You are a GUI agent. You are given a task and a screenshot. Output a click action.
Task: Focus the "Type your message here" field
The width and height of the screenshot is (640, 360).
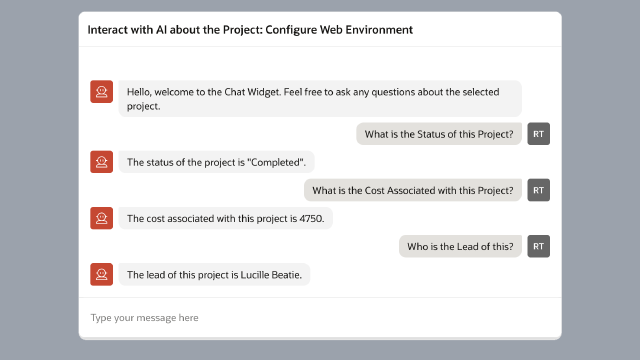(320, 318)
